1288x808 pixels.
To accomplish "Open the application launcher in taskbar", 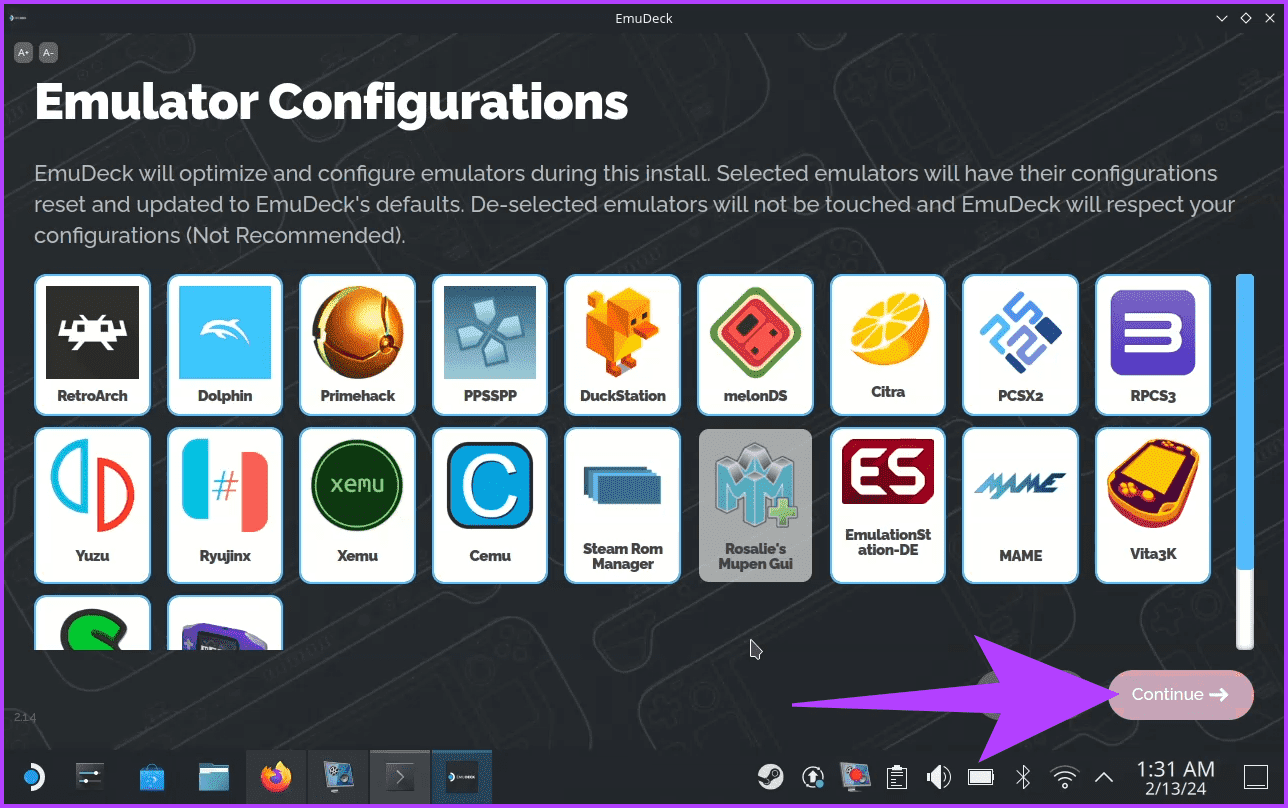I will click(x=32, y=776).
